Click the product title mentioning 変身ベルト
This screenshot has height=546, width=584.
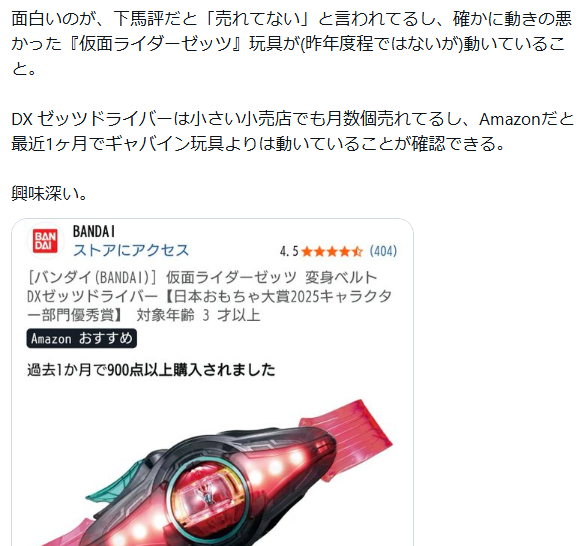point(209,296)
